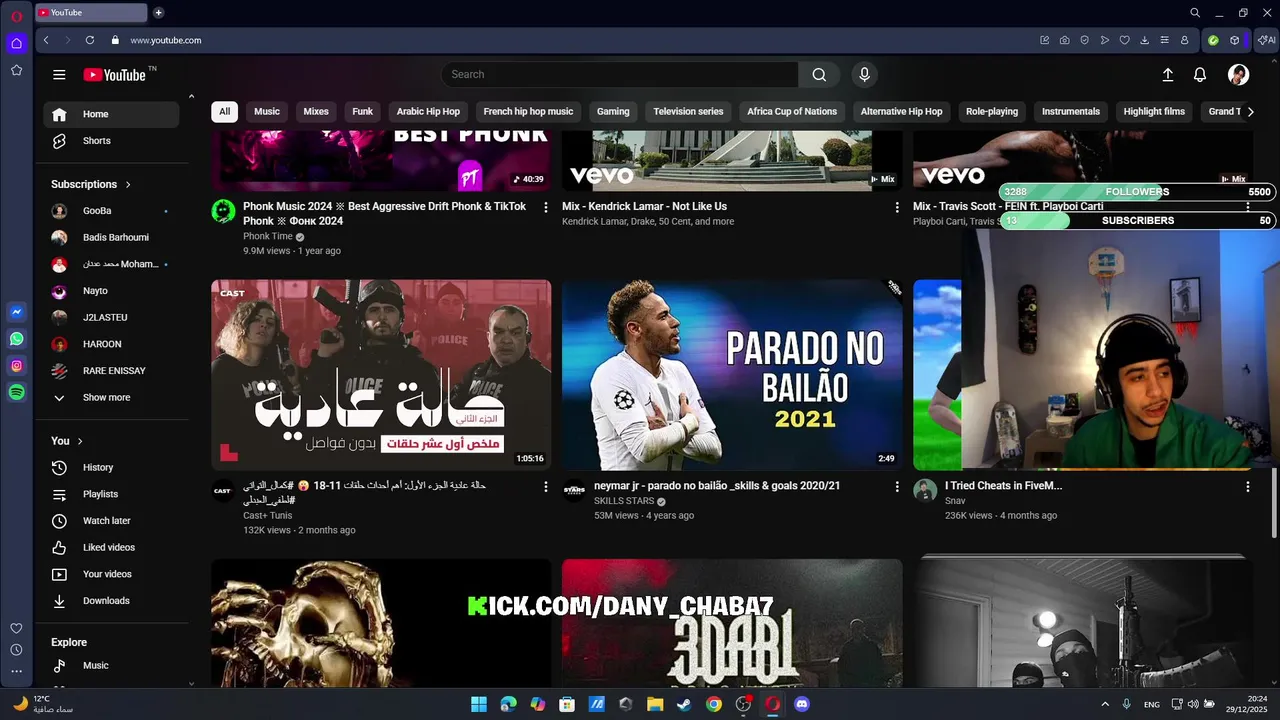The width and height of the screenshot is (1280, 720).
Task: Select the Music filter chip
Action: coord(267,112)
